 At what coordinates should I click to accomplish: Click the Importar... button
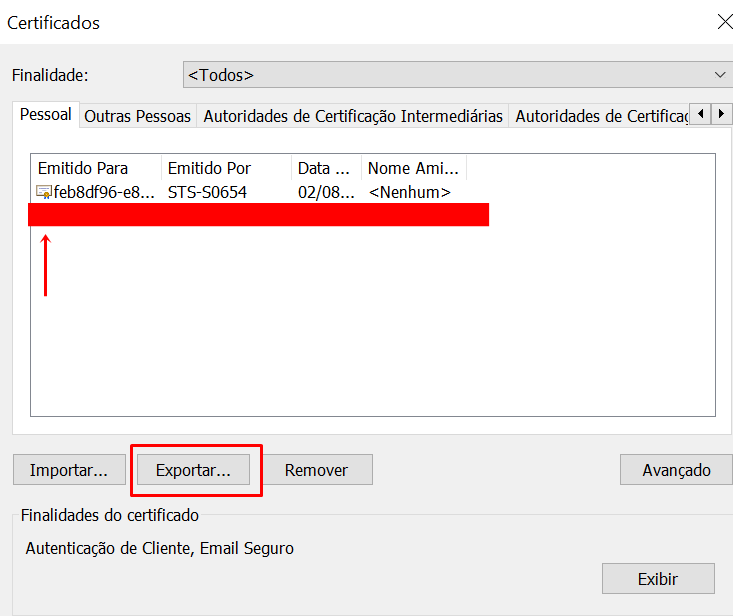pyautogui.click(x=69, y=470)
